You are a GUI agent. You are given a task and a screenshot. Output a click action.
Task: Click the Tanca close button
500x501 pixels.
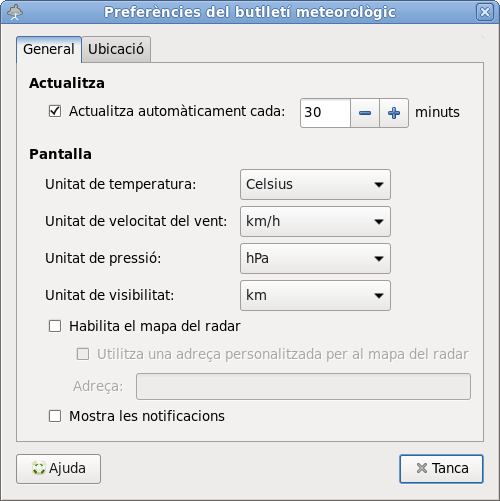coord(441,469)
